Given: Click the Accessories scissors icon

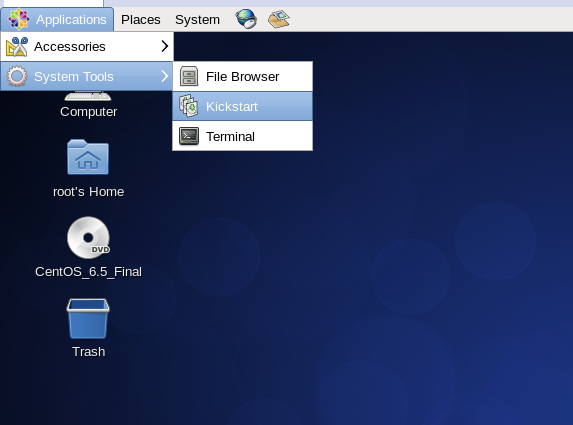Looking at the screenshot, I should click(x=17, y=47).
